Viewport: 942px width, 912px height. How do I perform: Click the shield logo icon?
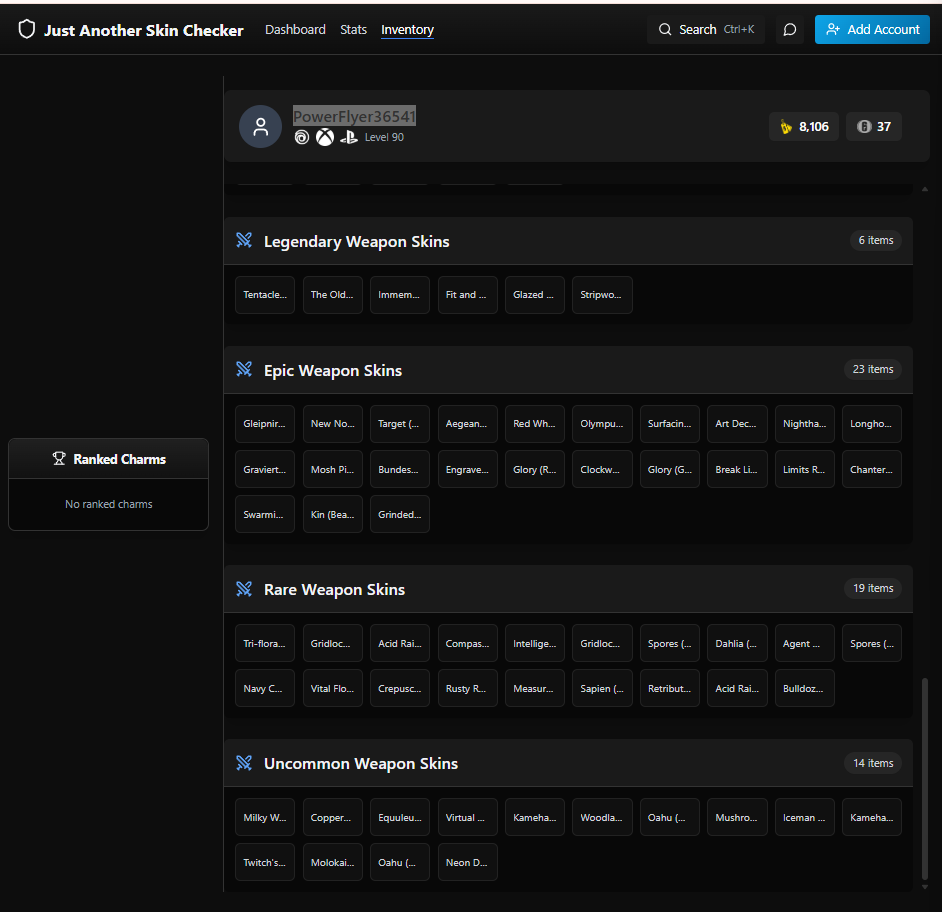(26, 29)
